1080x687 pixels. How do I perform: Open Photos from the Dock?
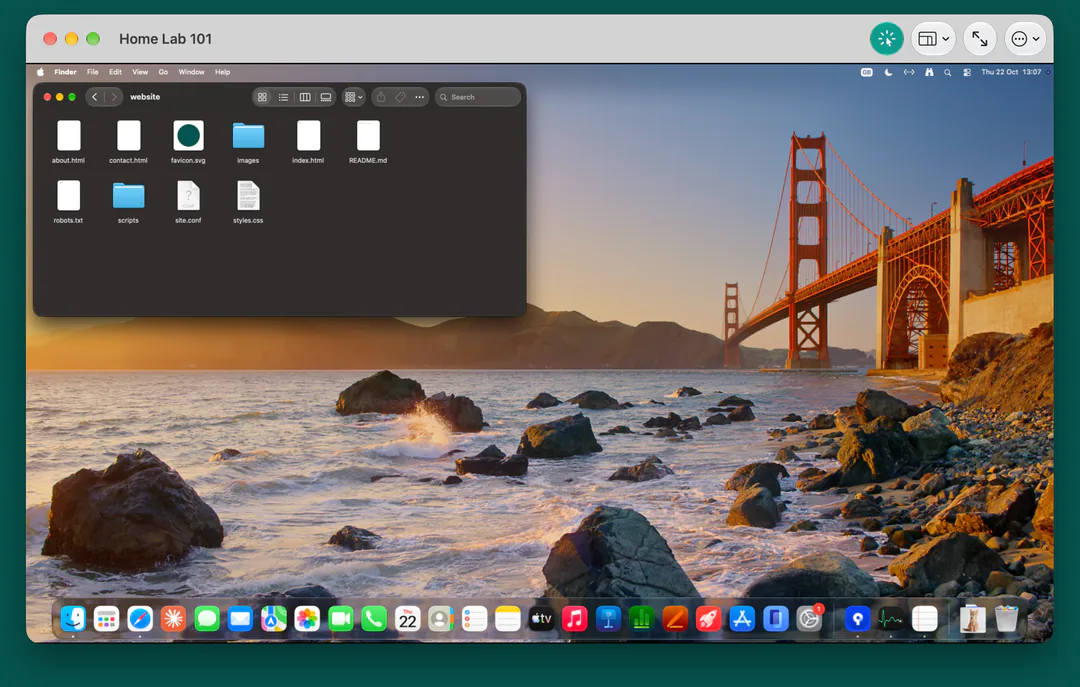[x=307, y=619]
